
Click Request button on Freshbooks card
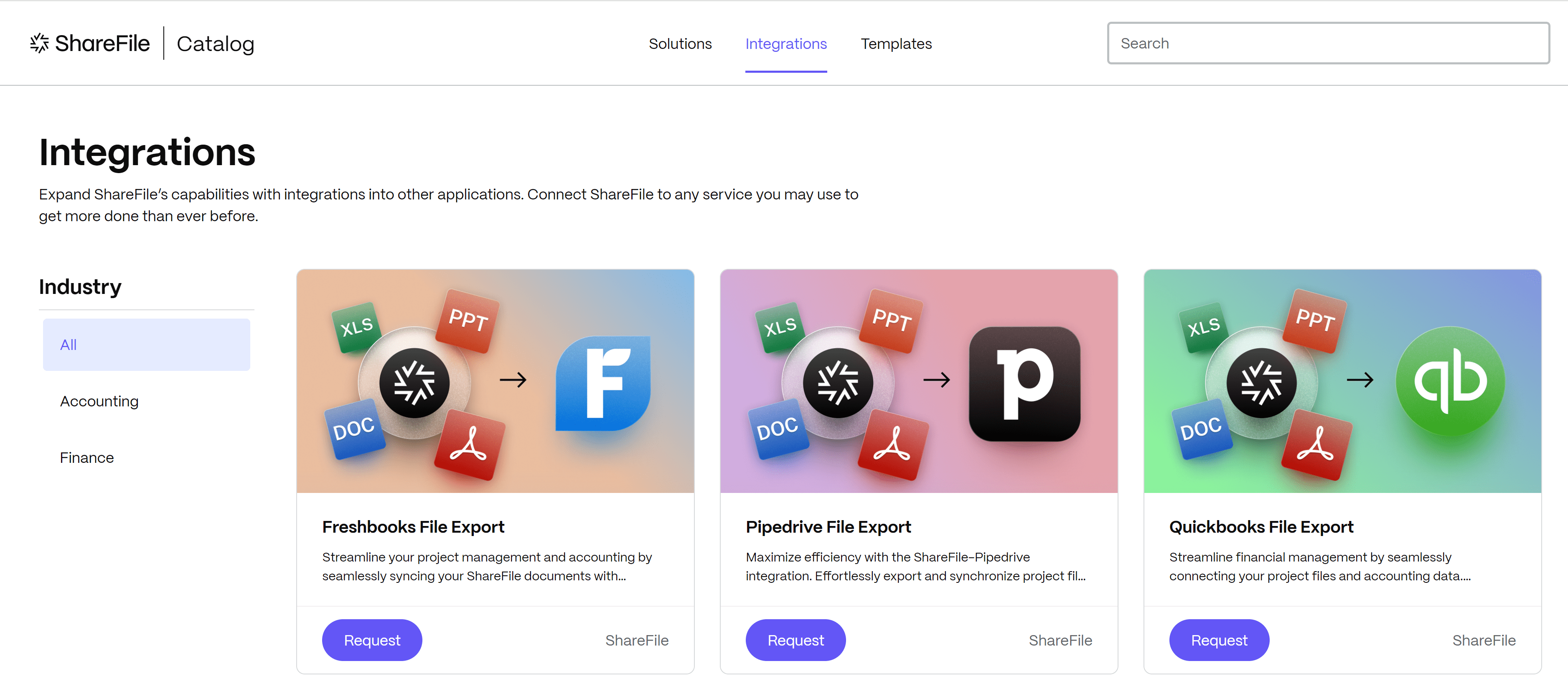point(371,639)
